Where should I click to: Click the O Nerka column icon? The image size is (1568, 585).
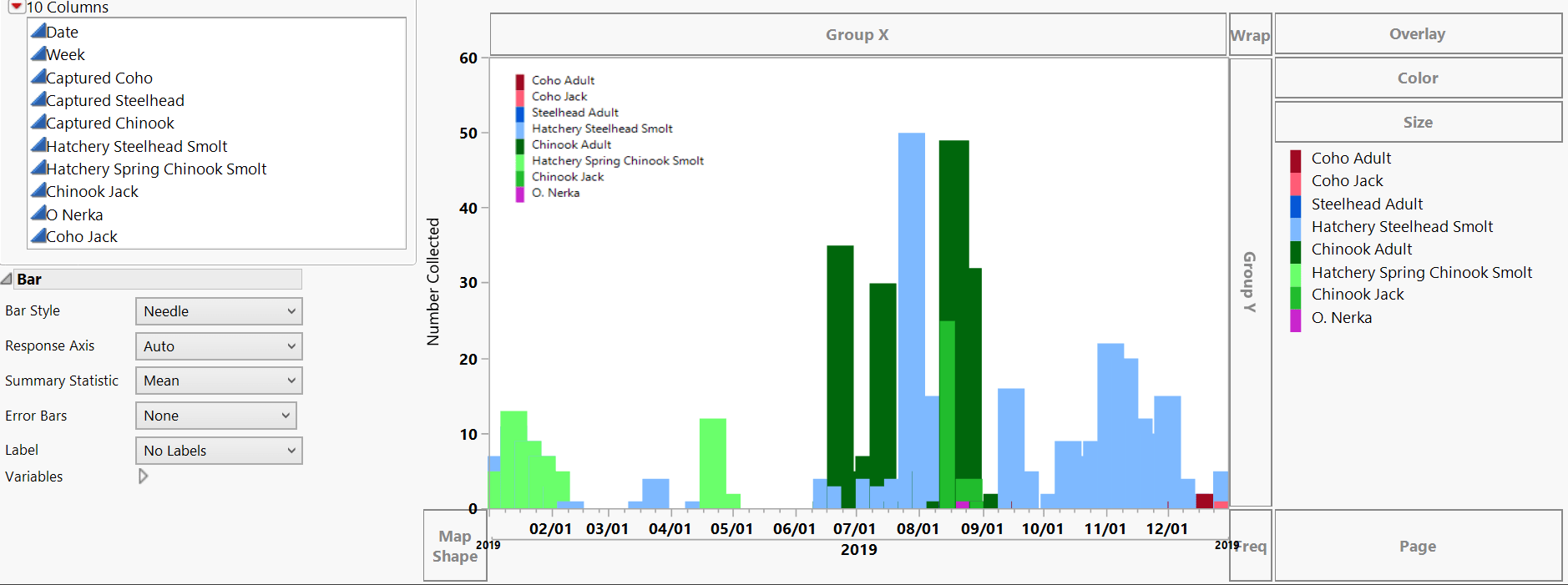[x=38, y=214]
